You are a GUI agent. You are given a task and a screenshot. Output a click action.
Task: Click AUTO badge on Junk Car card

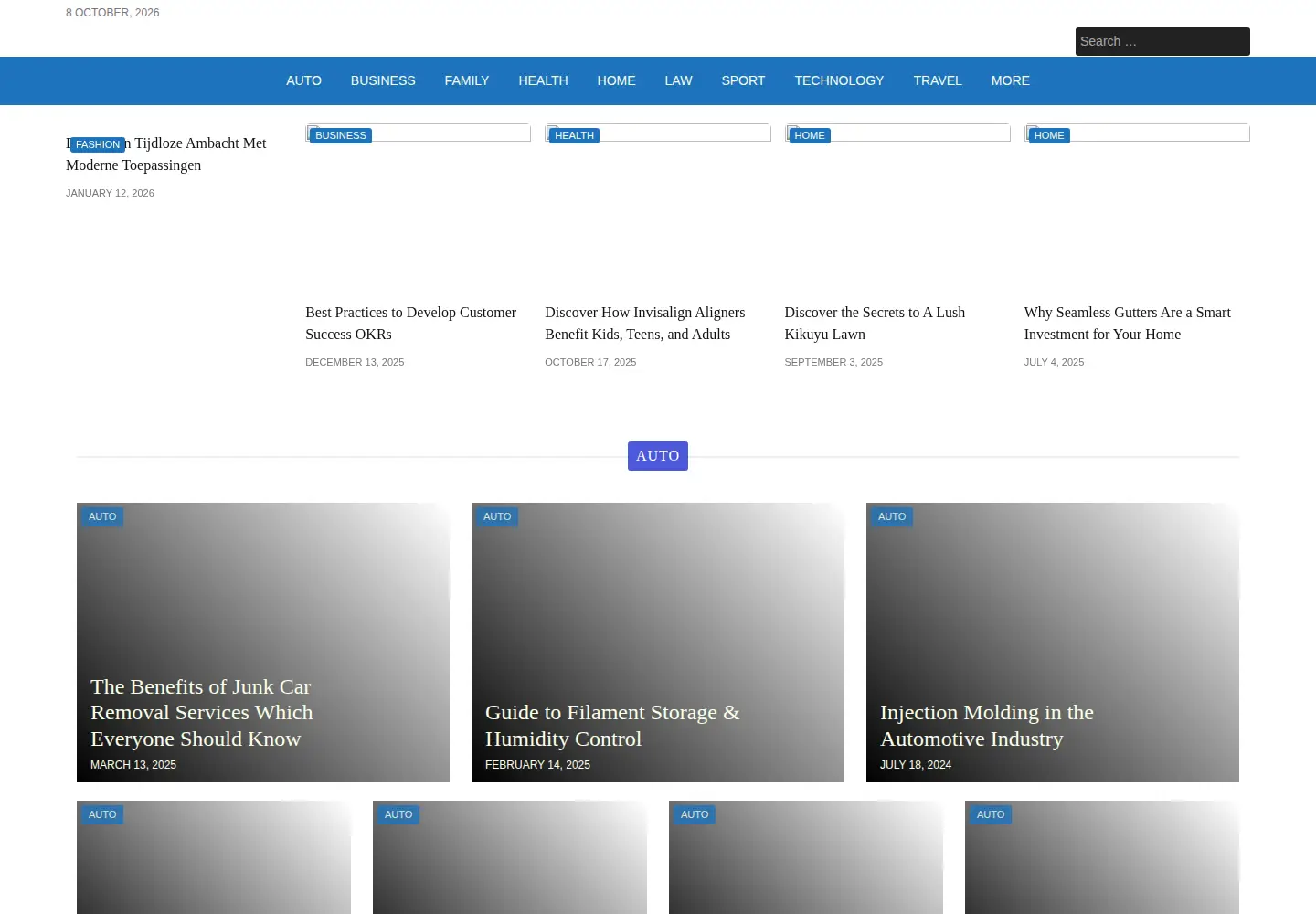click(102, 516)
